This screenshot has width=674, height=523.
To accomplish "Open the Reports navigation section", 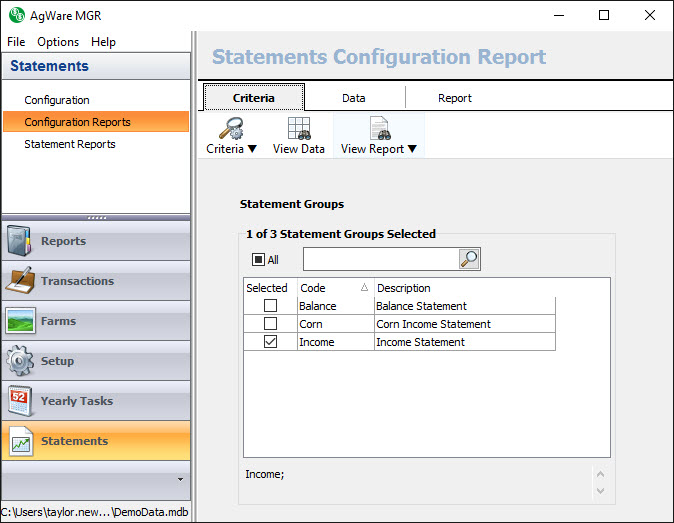I will tap(95, 241).
